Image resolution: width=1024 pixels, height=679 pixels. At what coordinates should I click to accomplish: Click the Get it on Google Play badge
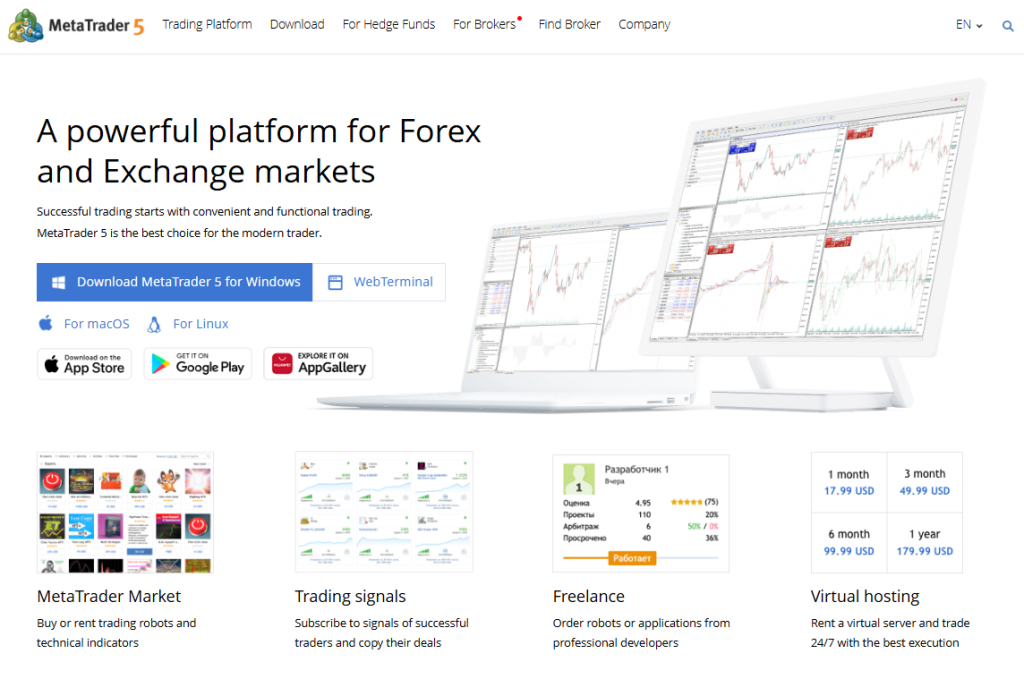[198, 363]
